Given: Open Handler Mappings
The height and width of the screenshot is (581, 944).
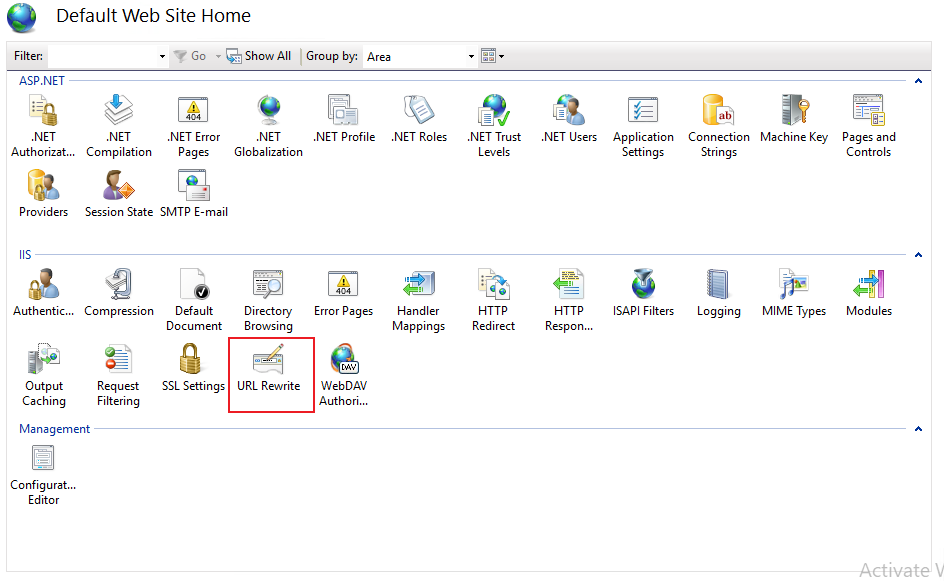Looking at the screenshot, I should [x=418, y=300].
